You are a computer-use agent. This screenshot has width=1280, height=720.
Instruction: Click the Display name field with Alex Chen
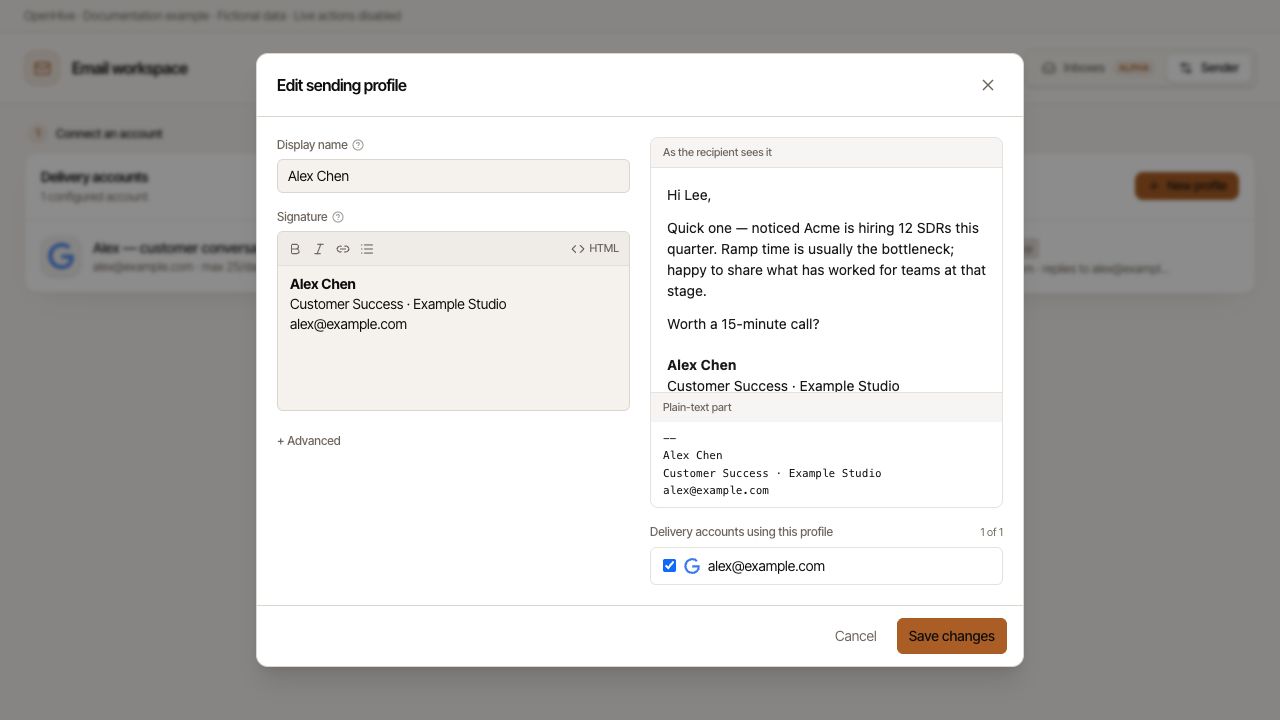[453, 176]
